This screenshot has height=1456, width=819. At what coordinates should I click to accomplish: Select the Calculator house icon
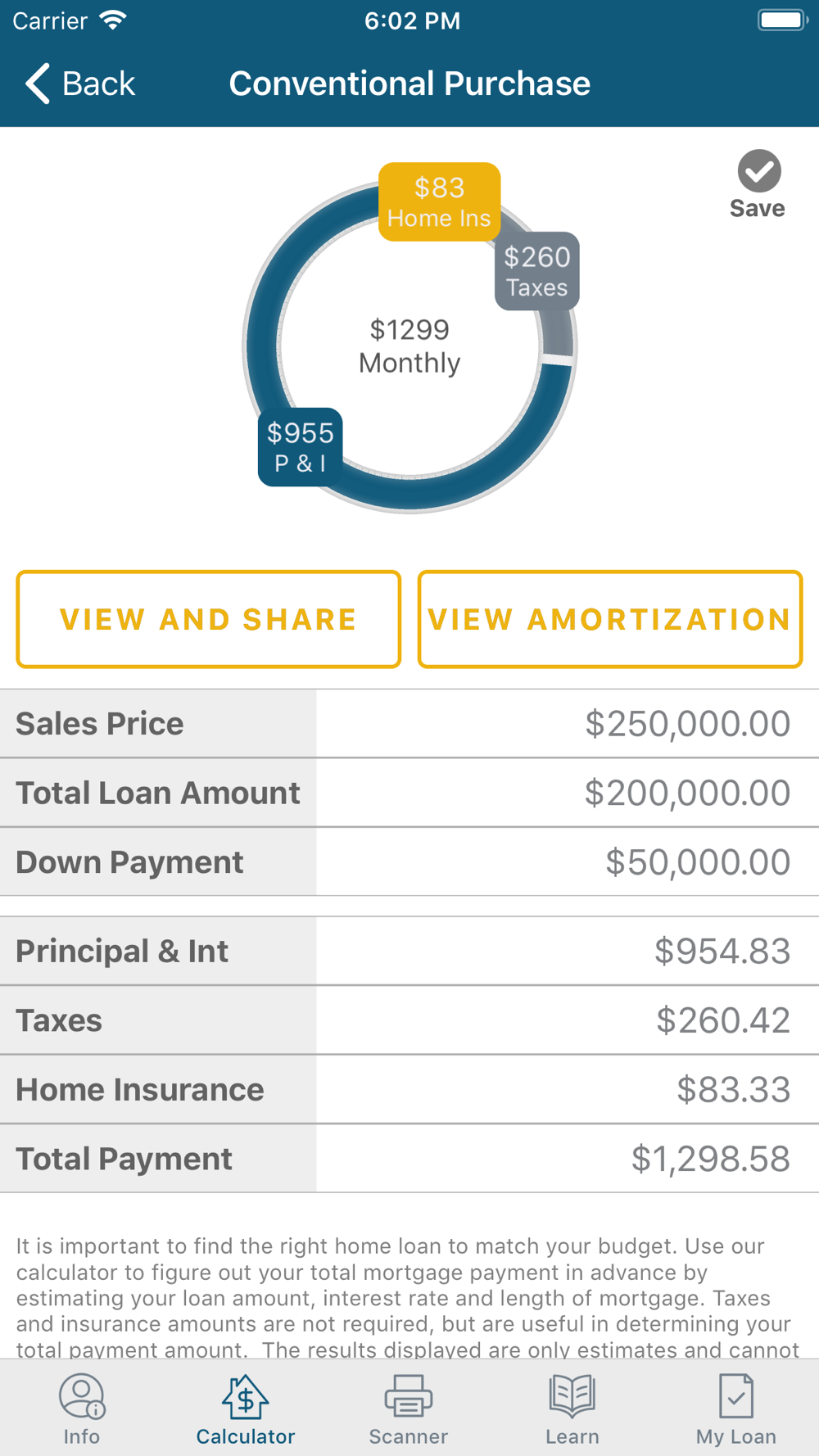(246, 1396)
